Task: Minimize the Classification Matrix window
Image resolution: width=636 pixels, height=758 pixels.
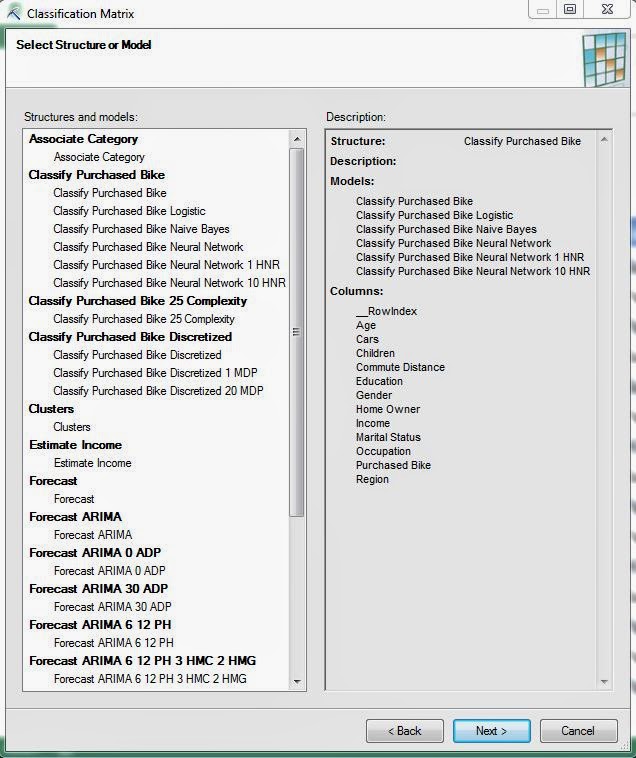Action: coord(543,9)
